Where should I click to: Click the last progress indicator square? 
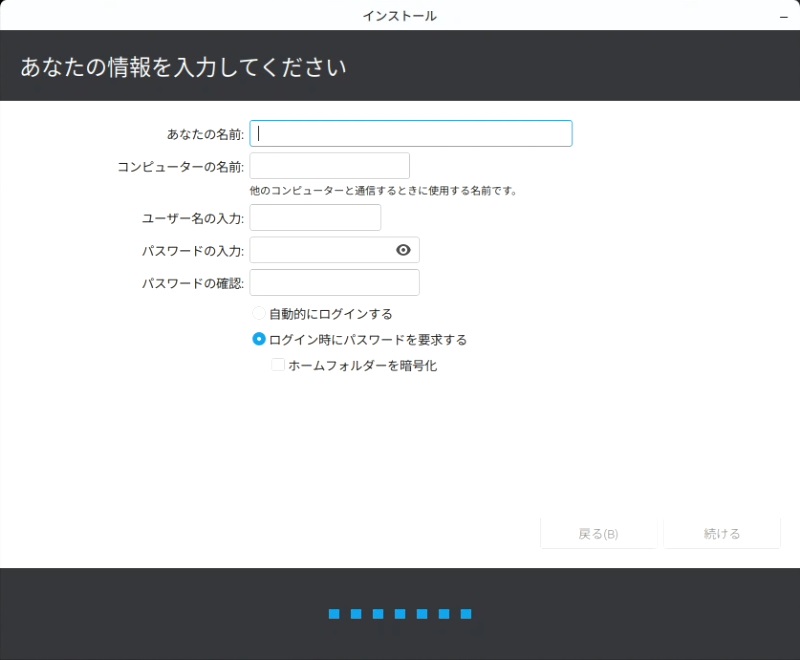pos(466,614)
